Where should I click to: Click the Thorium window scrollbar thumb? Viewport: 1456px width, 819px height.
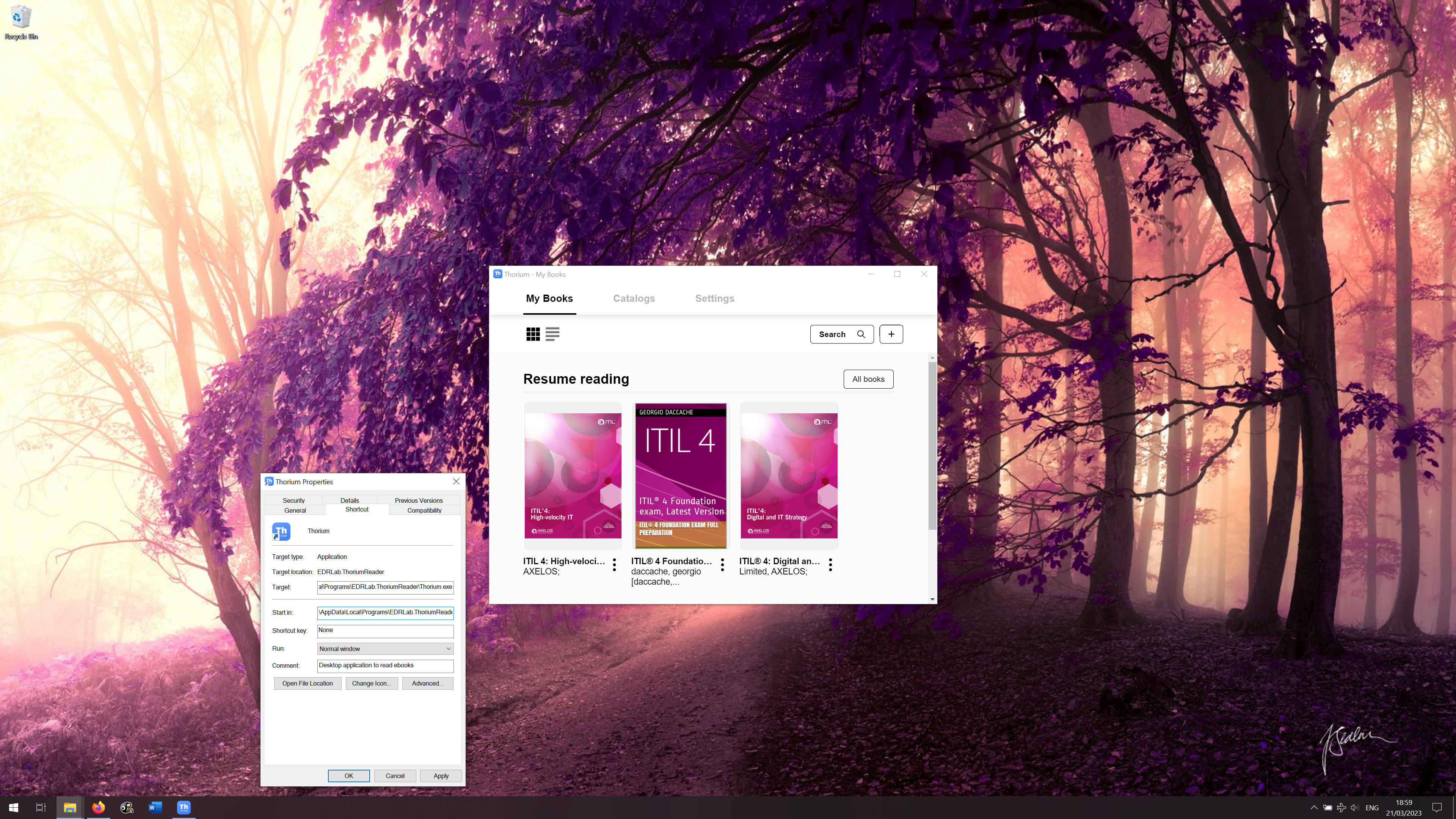(x=932, y=446)
